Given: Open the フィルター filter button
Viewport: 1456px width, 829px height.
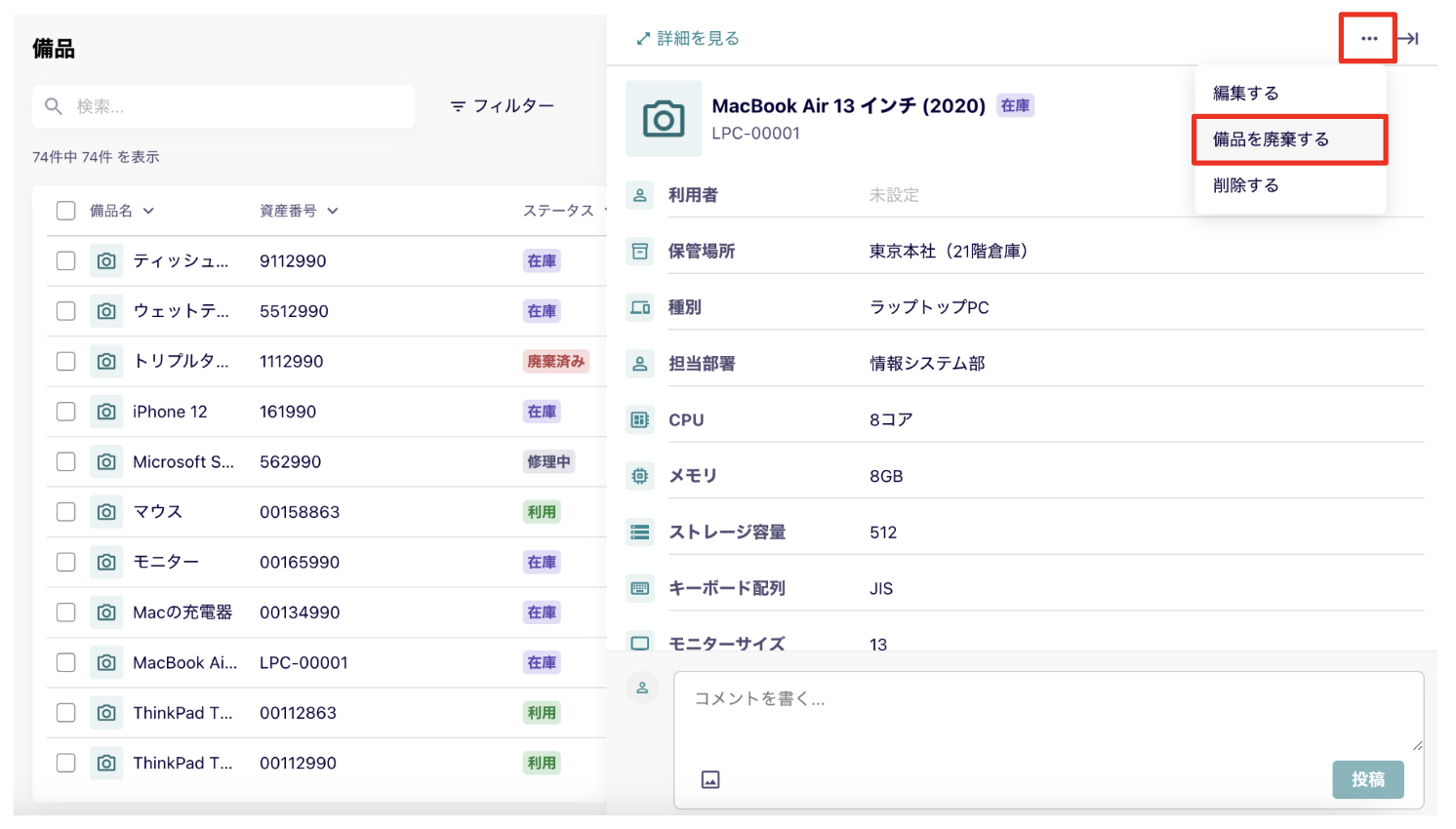Looking at the screenshot, I should point(502,106).
